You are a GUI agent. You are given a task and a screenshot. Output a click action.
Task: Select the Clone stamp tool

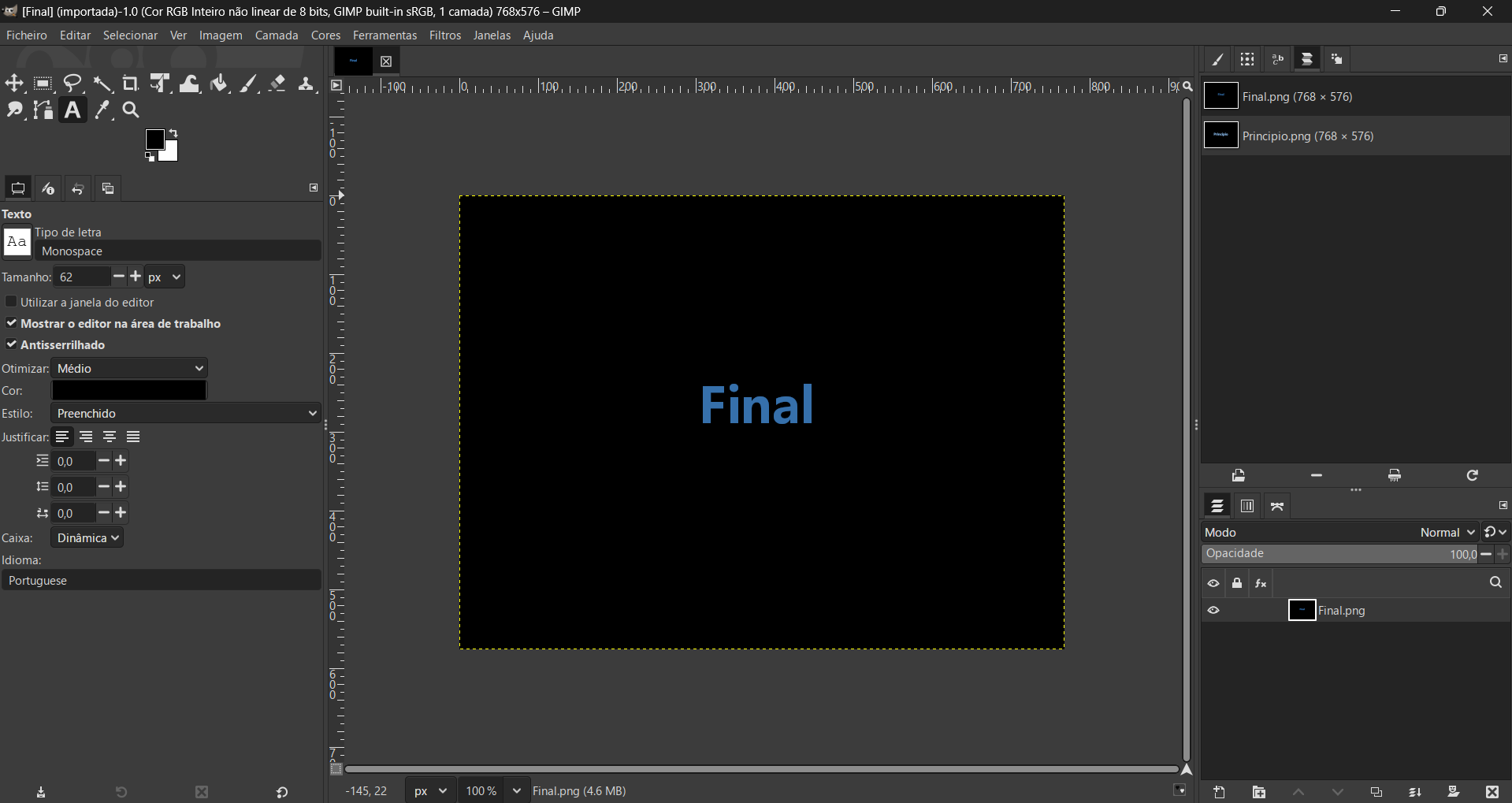306,84
